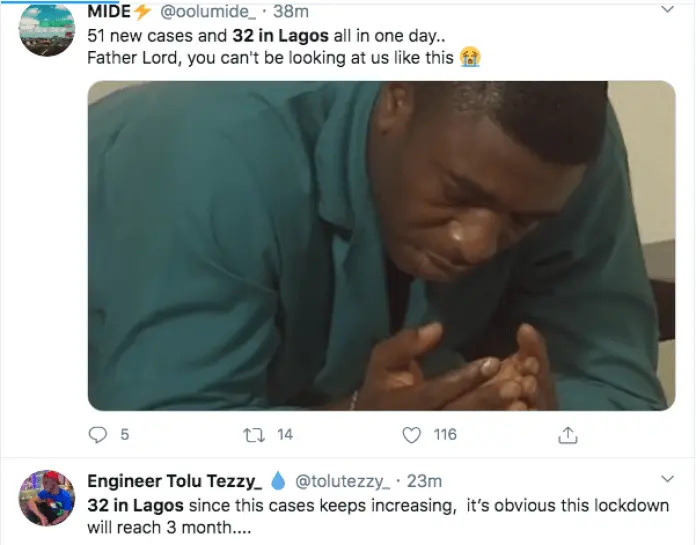Image resolution: width=696 pixels, height=545 pixels.
Task: Open the crying man image in the tweet
Action: pos(382,245)
